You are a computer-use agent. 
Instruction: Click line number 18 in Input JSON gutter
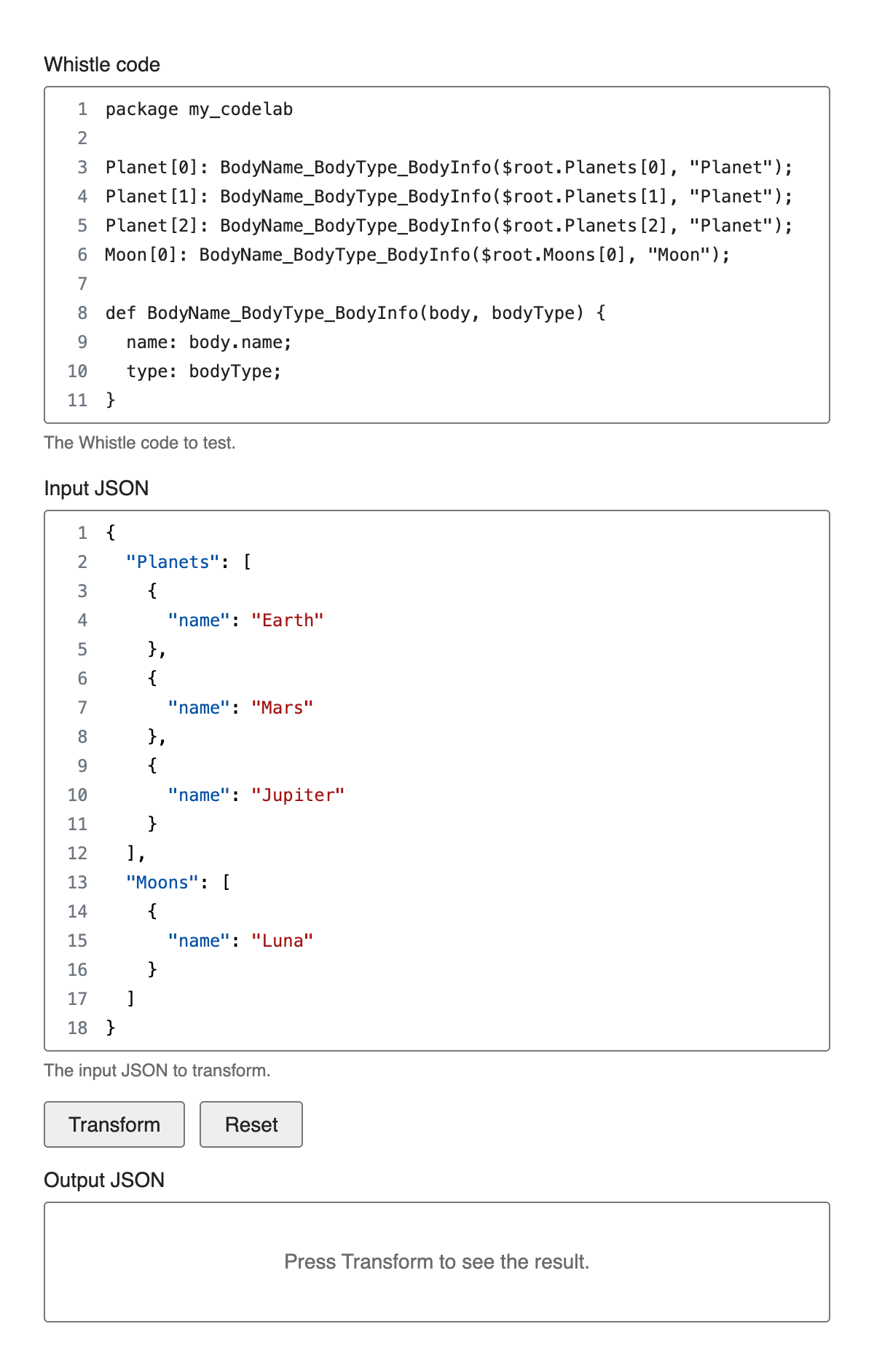[x=77, y=1028]
